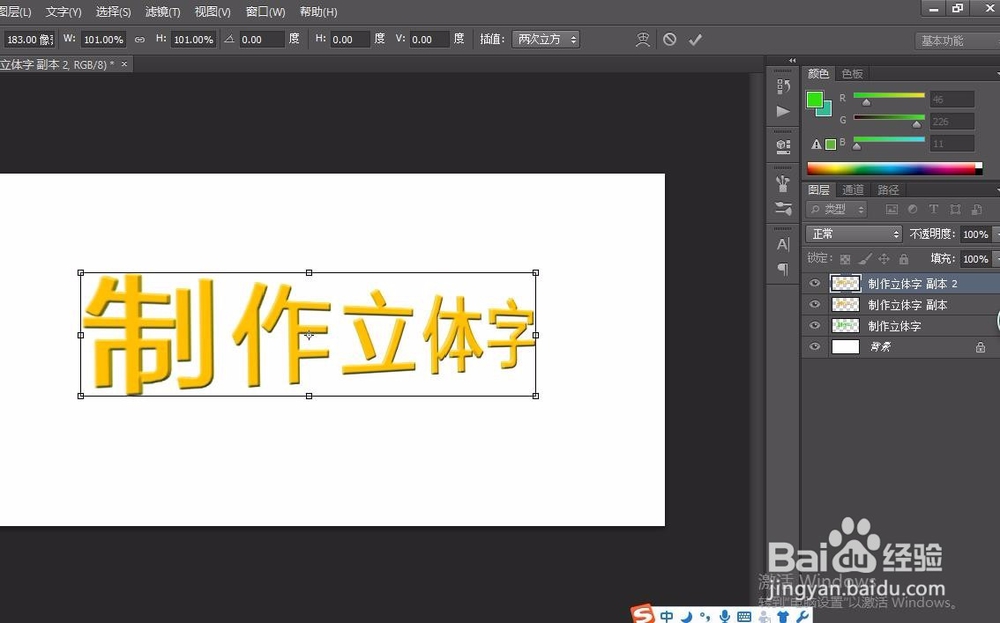The image size is (1000, 623).
Task: Select thumbnail of layer 制作立体字 副本
Action: [x=846, y=305]
